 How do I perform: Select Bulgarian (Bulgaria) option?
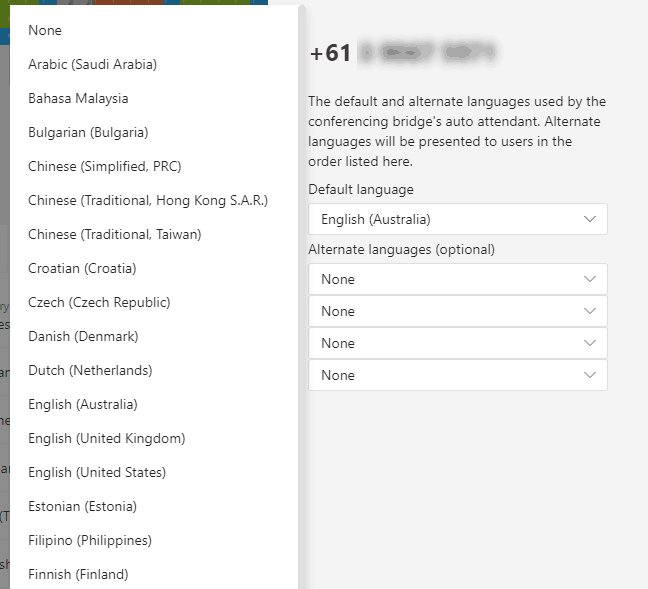coord(88,133)
